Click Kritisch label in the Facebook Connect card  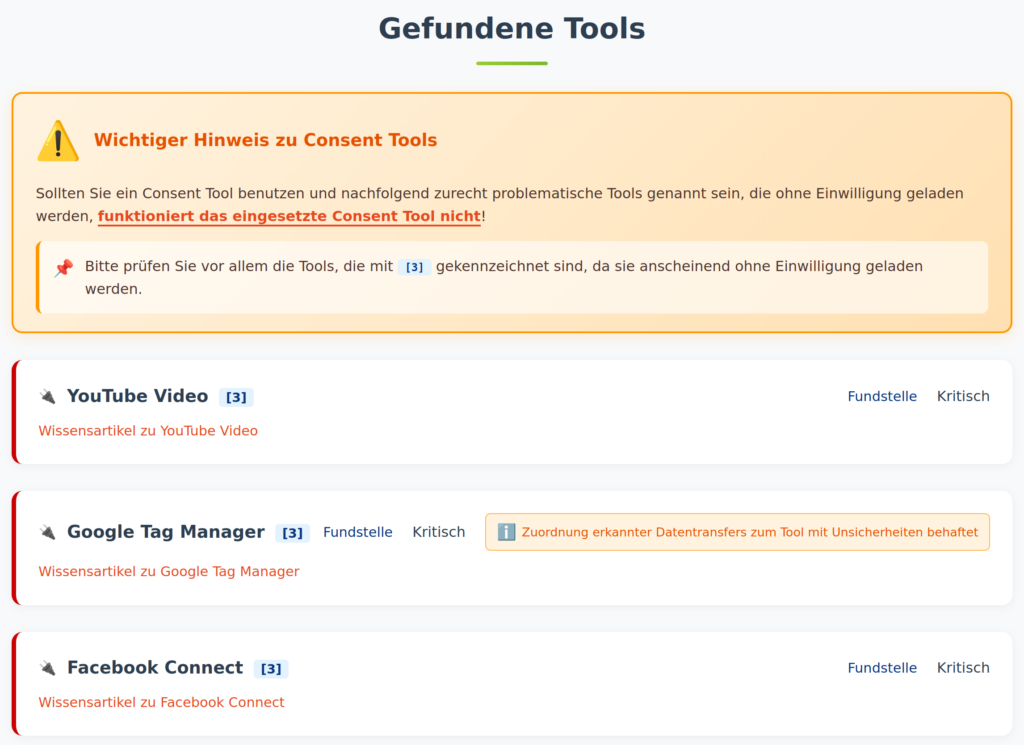click(x=963, y=668)
